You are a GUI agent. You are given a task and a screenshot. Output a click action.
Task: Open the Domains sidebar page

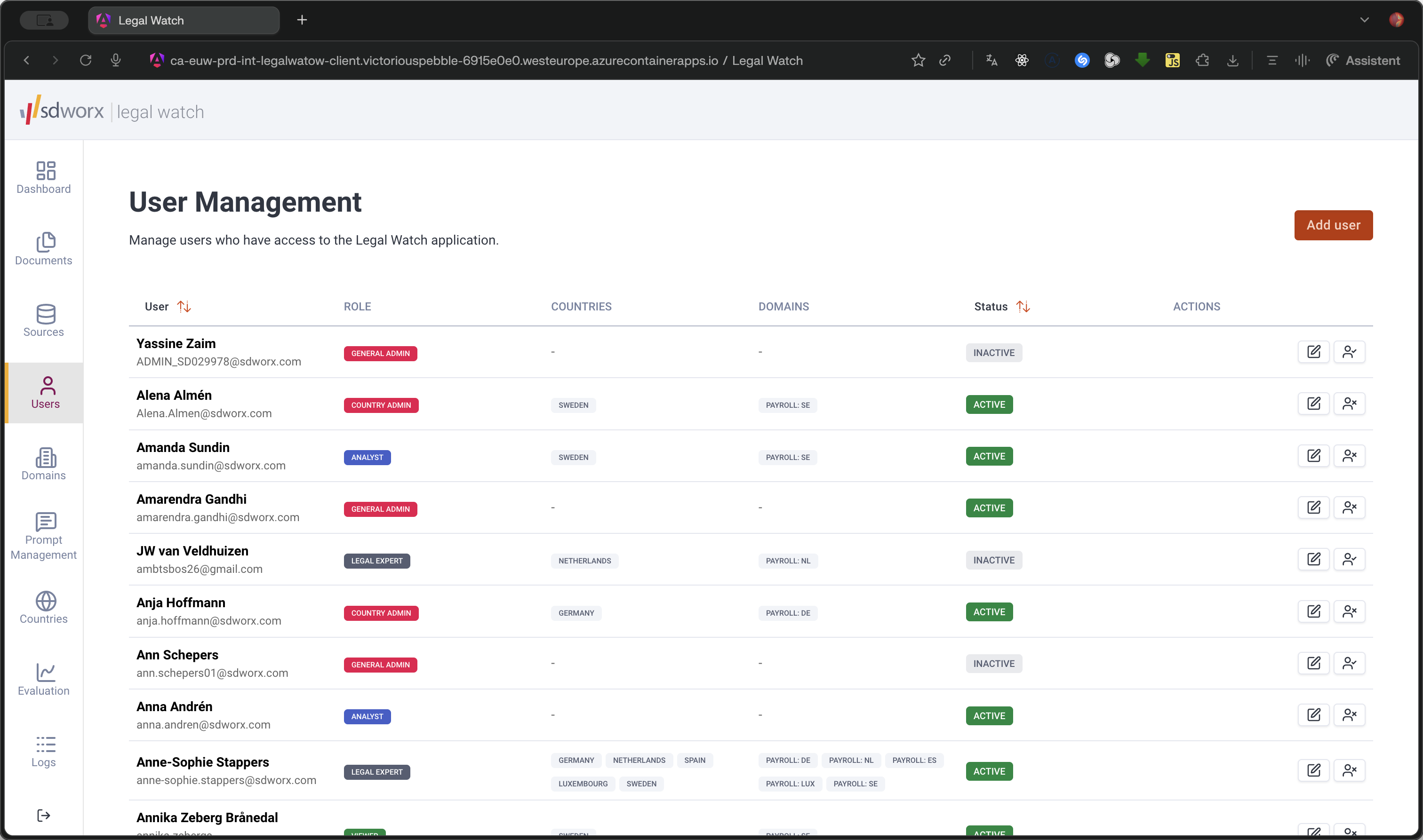[44, 464]
